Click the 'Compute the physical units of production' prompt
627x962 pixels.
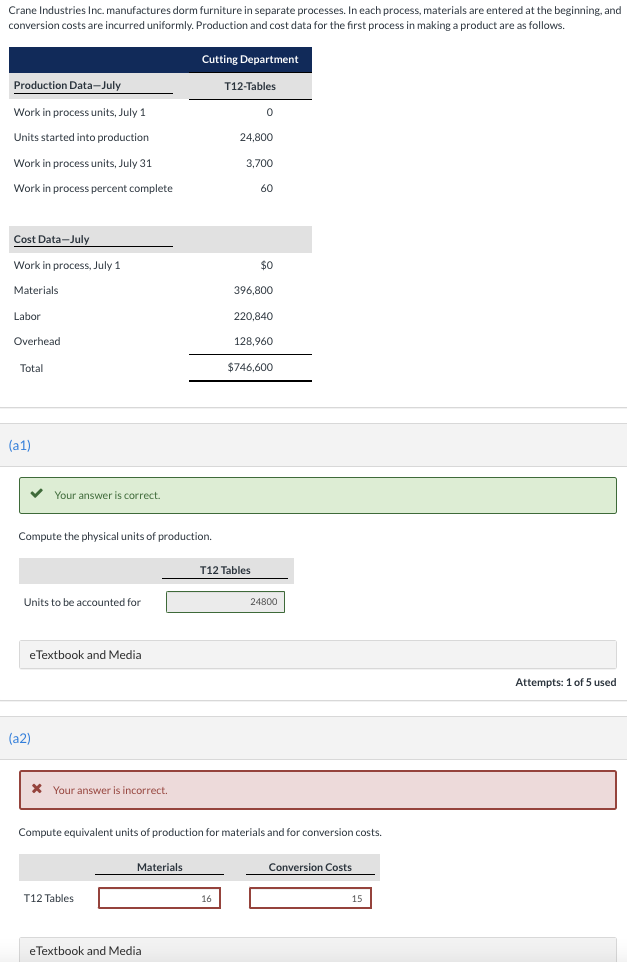pyautogui.click(x=115, y=537)
